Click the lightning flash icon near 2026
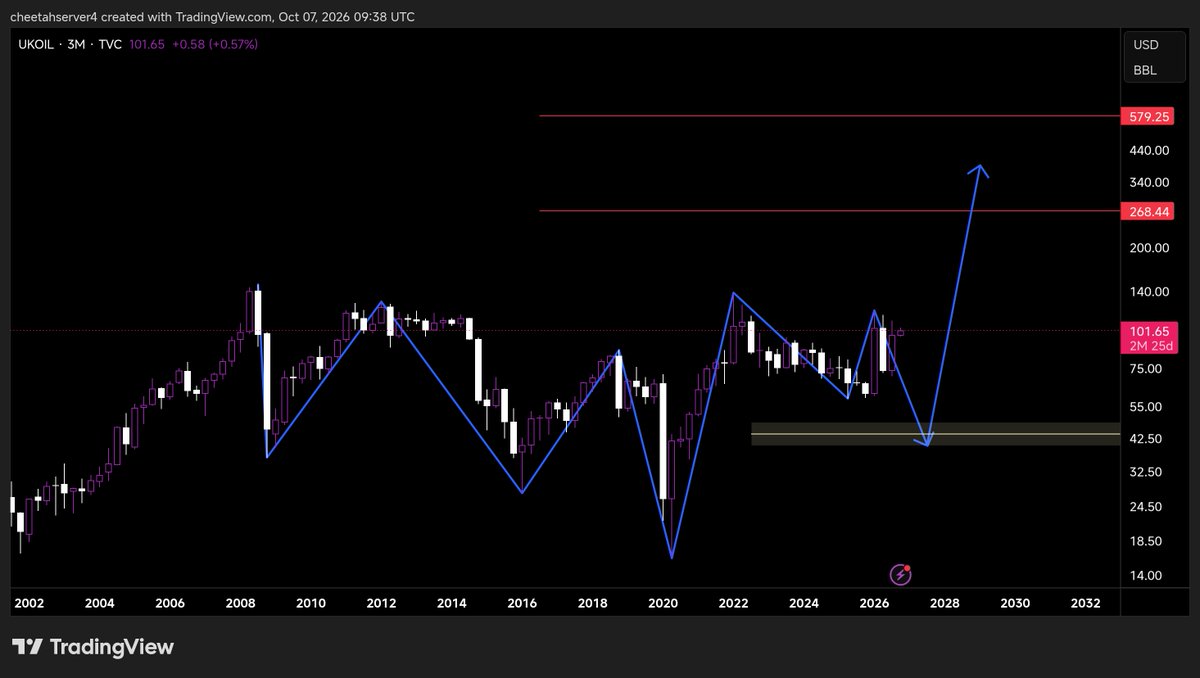The width and height of the screenshot is (1200, 678). [x=901, y=574]
